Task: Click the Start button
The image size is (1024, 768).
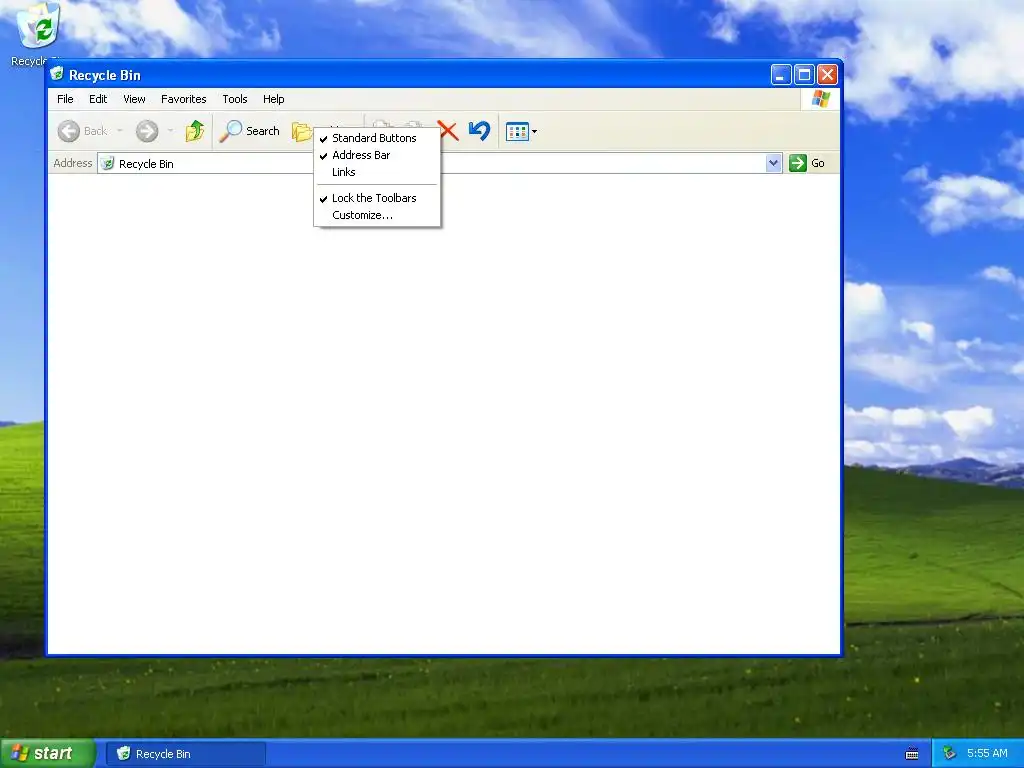Action: coord(46,754)
